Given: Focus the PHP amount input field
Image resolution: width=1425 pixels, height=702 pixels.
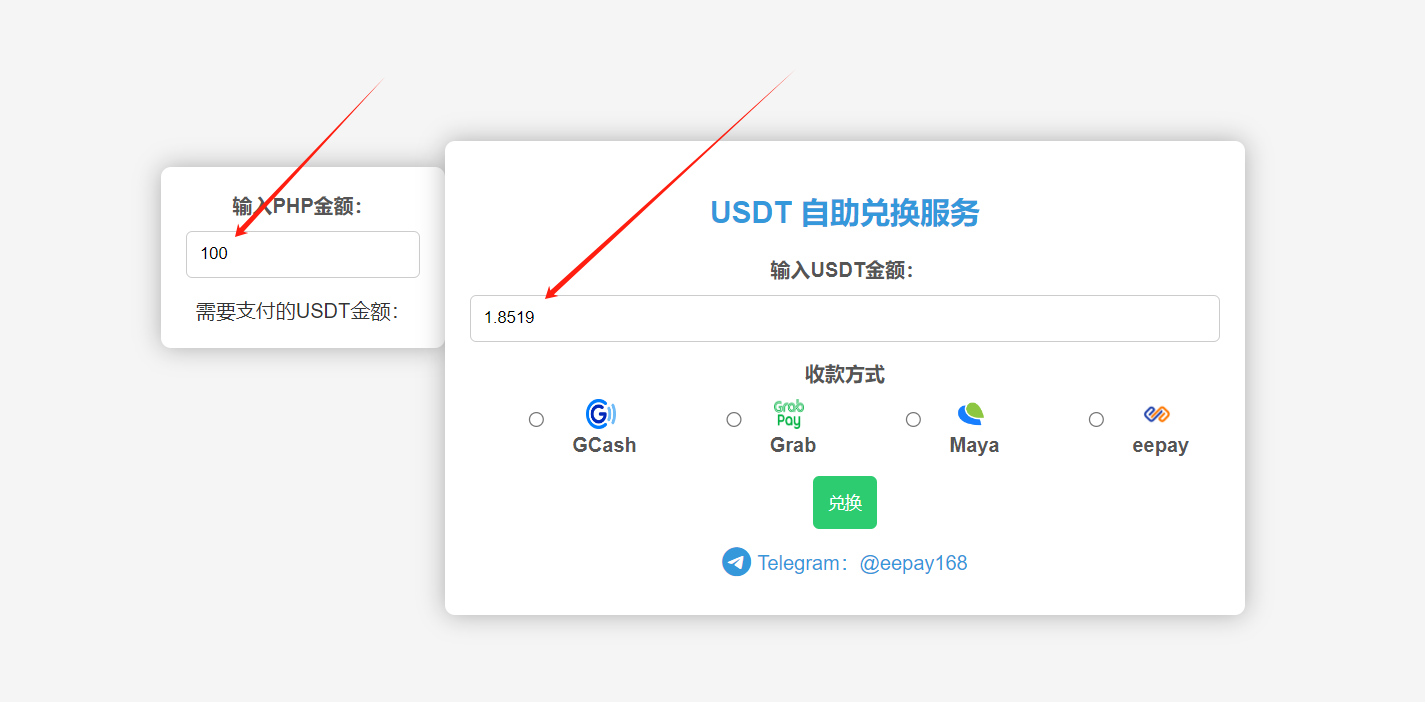Looking at the screenshot, I should (x=303, y=254).
